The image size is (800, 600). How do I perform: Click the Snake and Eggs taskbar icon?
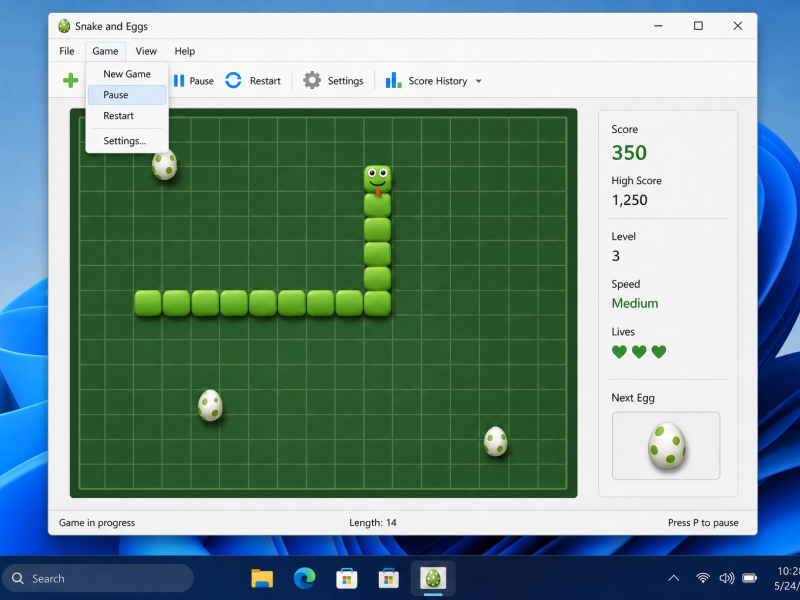433,579
